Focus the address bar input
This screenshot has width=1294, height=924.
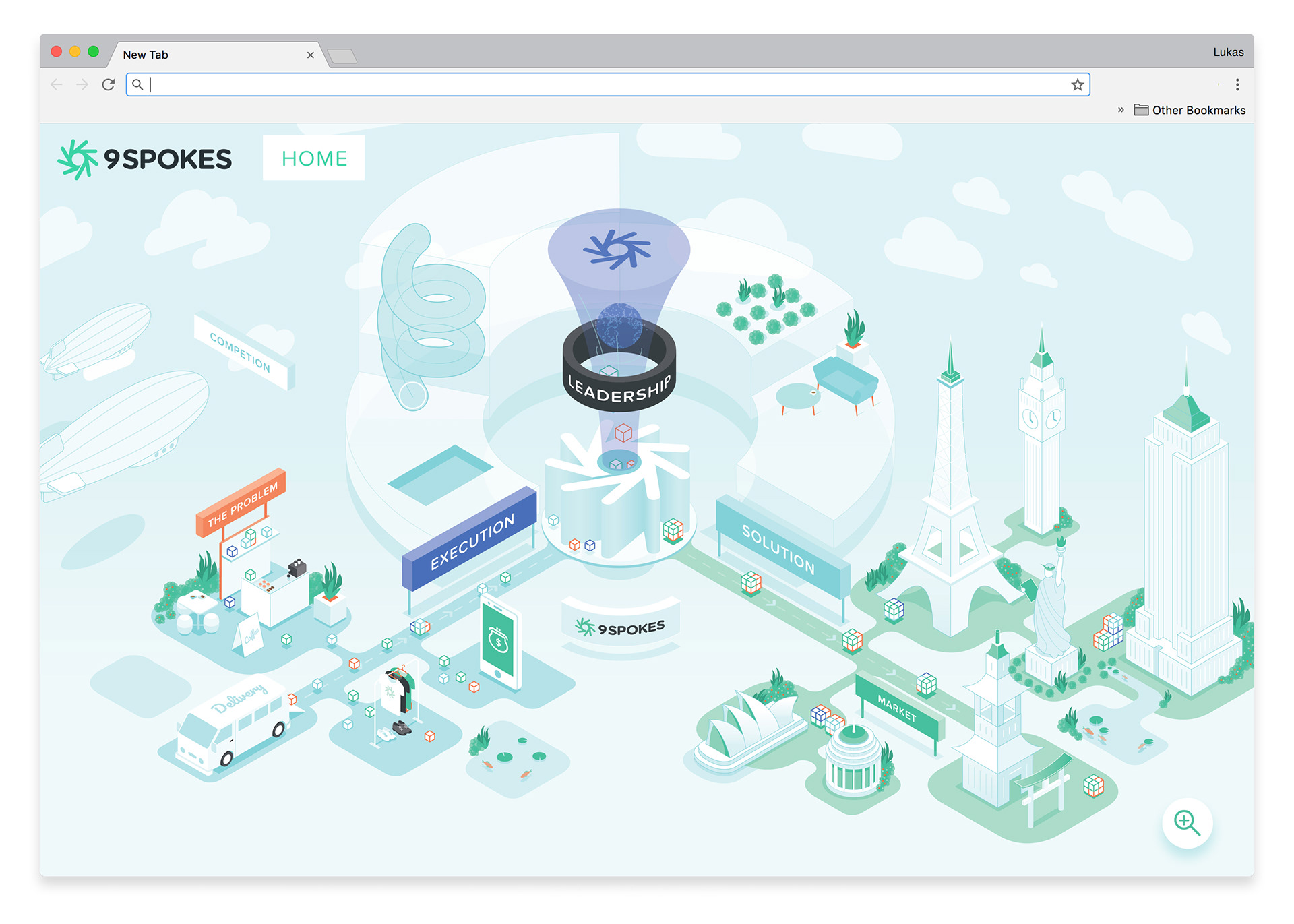[607, 85]
